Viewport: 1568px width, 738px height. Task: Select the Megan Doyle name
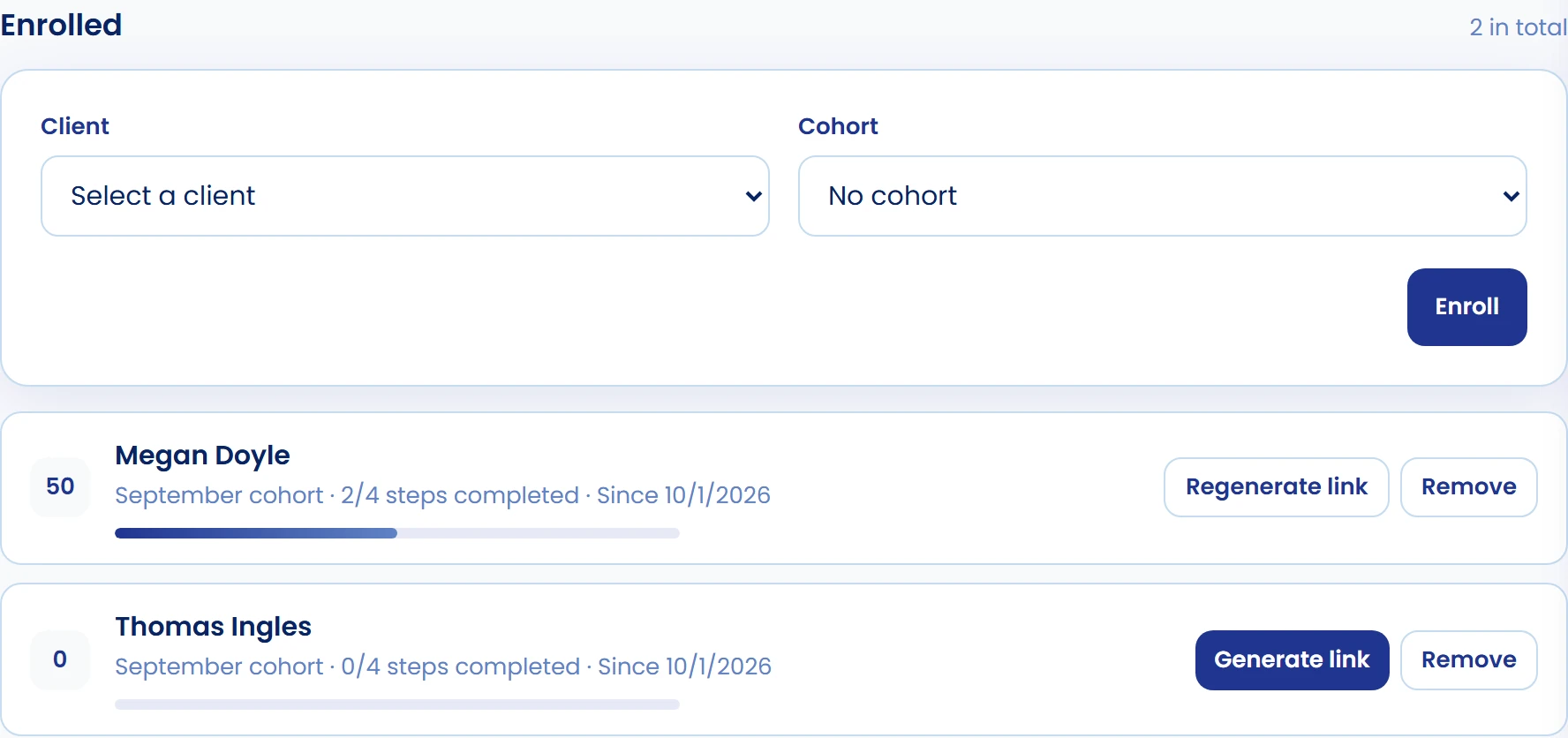point(202,456)
